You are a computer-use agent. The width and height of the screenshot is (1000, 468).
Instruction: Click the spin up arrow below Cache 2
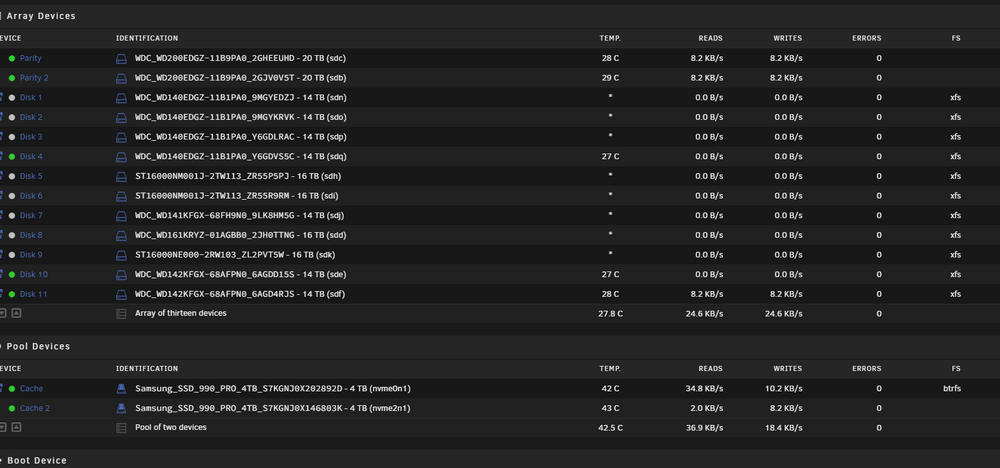[x=17, y=427]
